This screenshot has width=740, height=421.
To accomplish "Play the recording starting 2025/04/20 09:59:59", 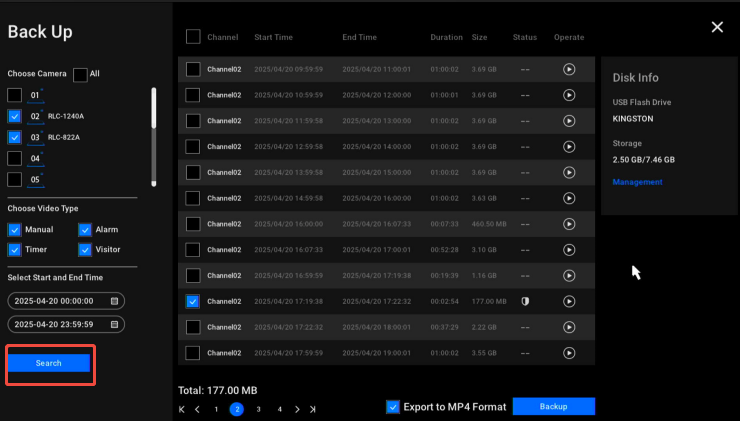I will [569, 69].
